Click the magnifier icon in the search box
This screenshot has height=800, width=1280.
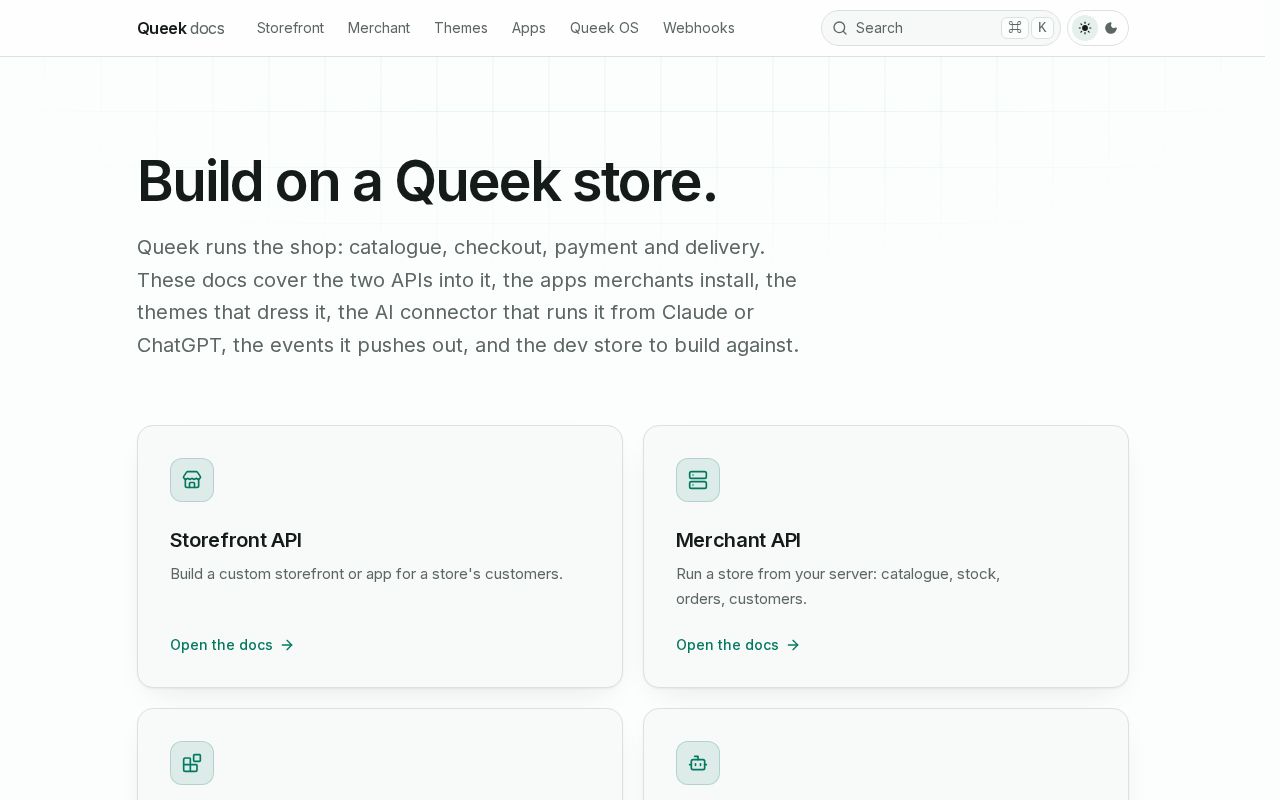[840, 28]
